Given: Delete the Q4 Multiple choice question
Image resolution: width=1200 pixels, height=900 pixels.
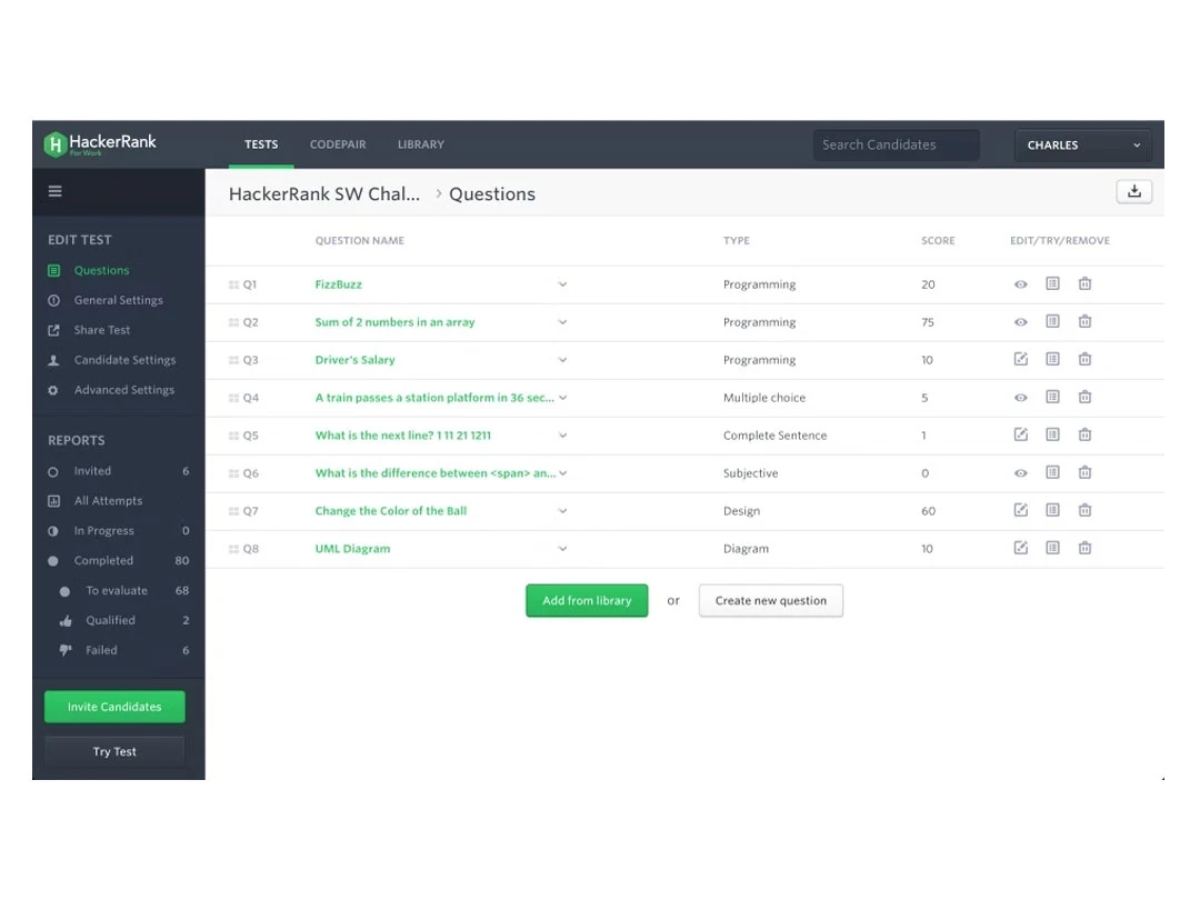Looking at the screenshot, I should click(x=1084, y=397).
